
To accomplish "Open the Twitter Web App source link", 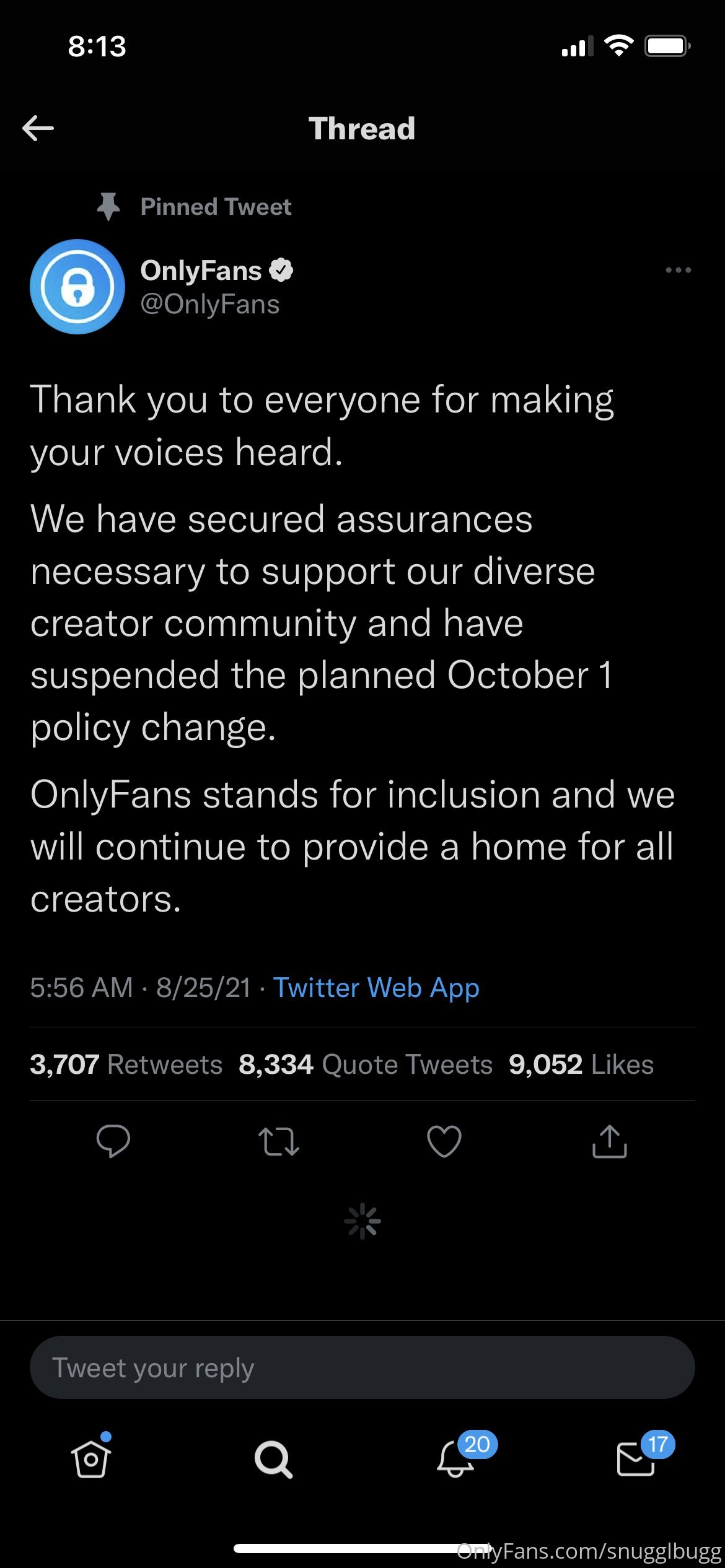I will 376,988.
